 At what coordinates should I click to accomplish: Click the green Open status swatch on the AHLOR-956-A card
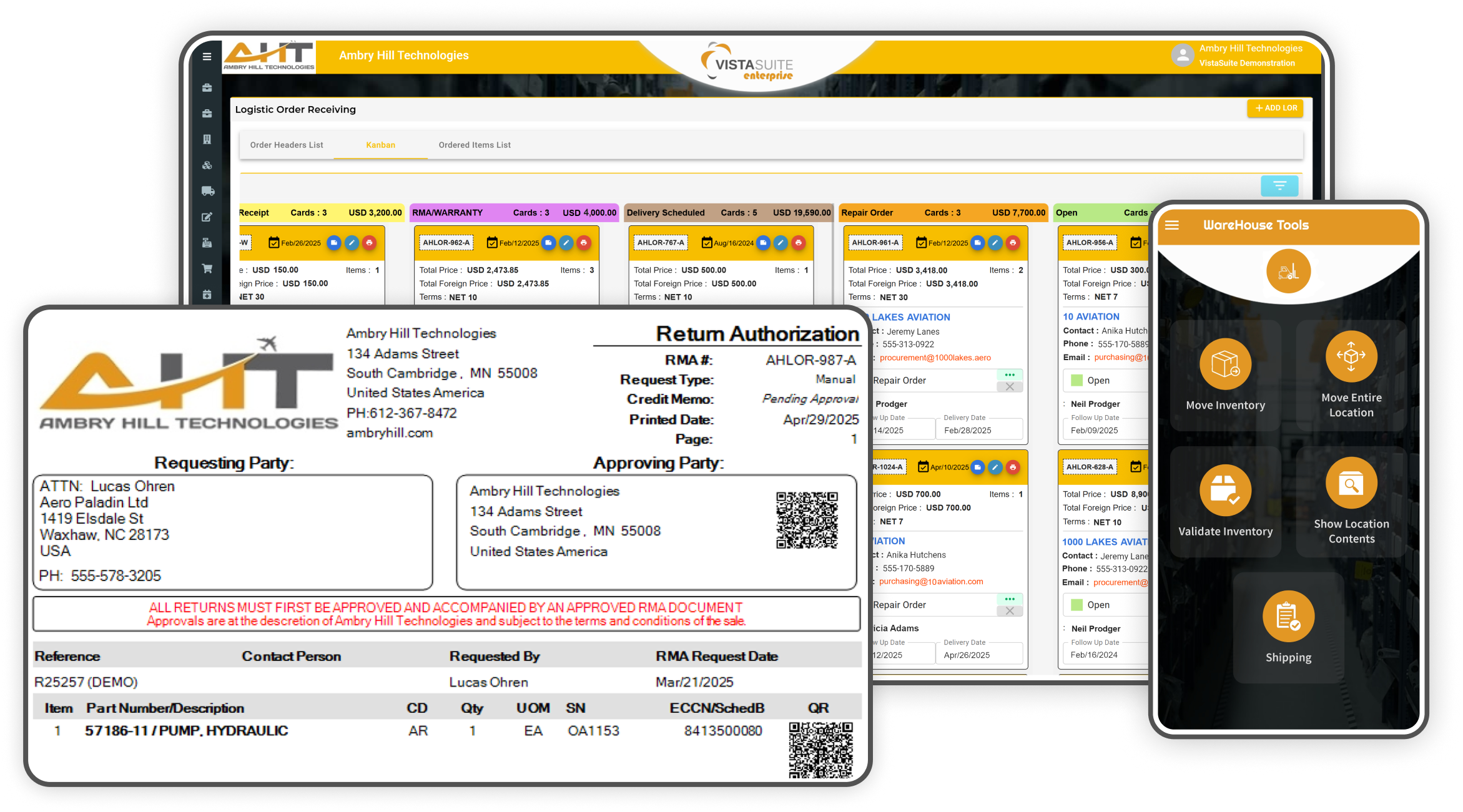(x=1077, y=380)
